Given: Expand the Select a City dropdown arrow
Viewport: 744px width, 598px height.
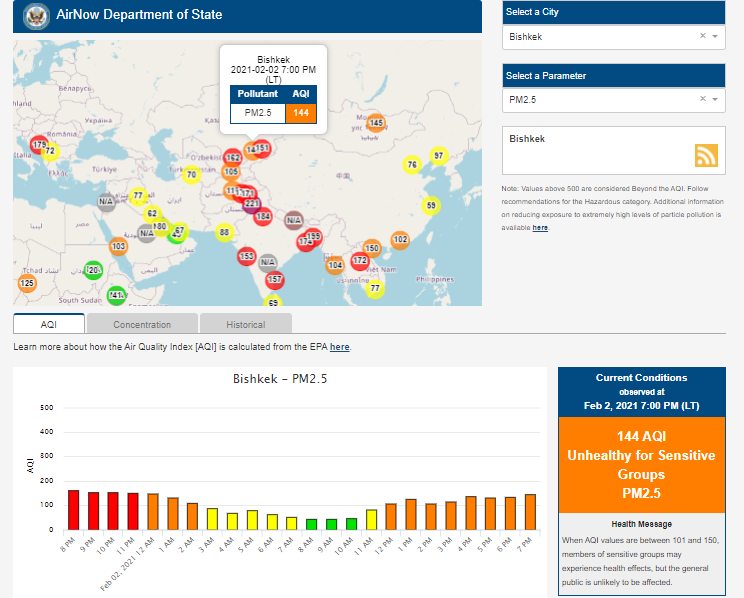Looking at the screenshot, I should (x=715, y=36).
